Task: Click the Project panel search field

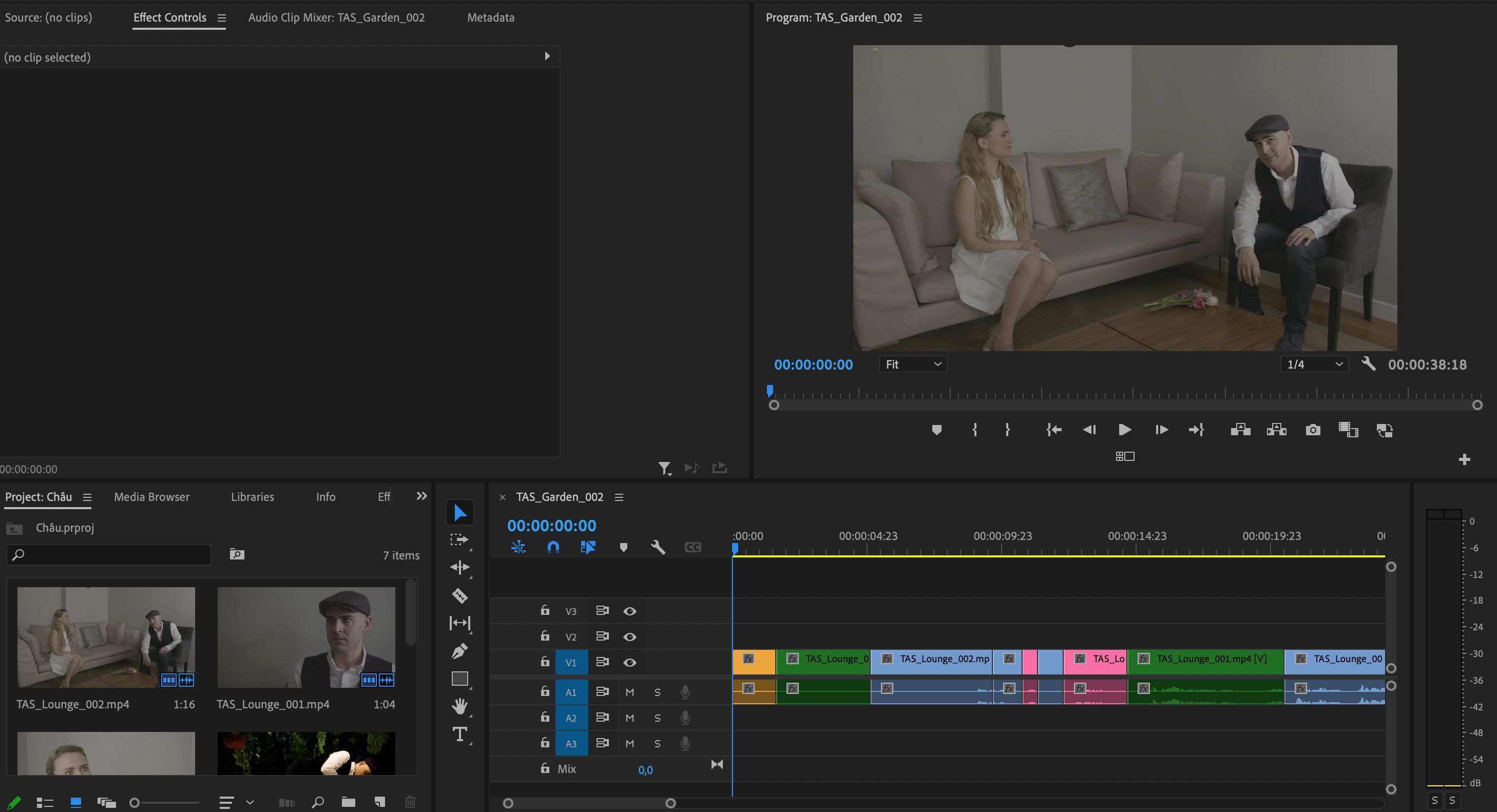Action: click(109, 555)
